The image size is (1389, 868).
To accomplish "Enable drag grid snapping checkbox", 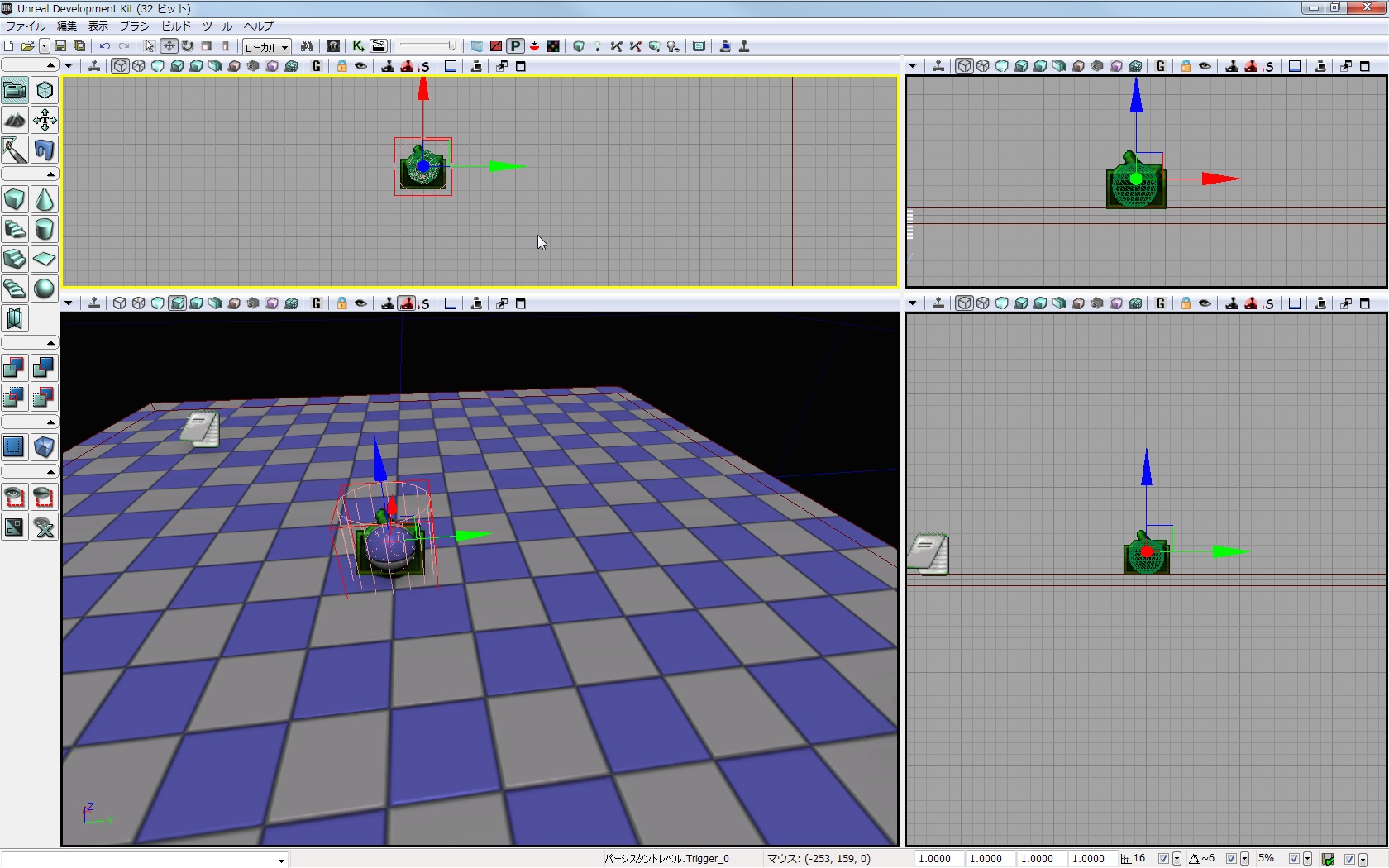I will tap(1163, 859).
